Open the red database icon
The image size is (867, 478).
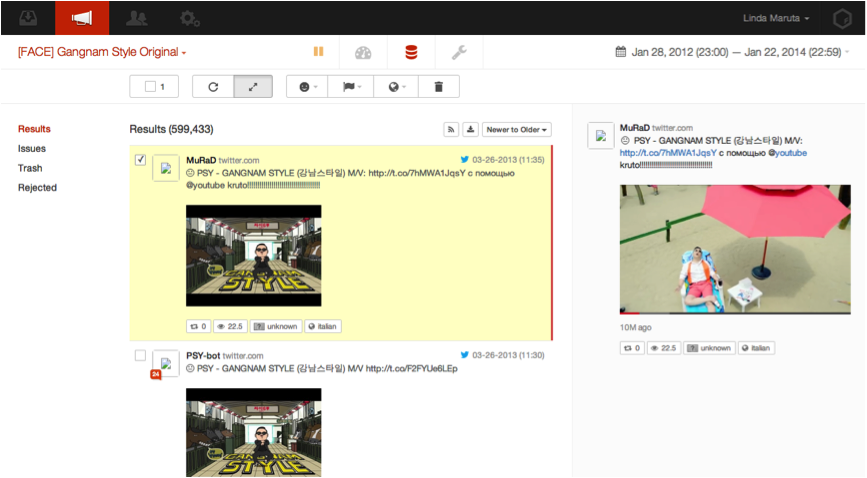click(x=411, y=52)
